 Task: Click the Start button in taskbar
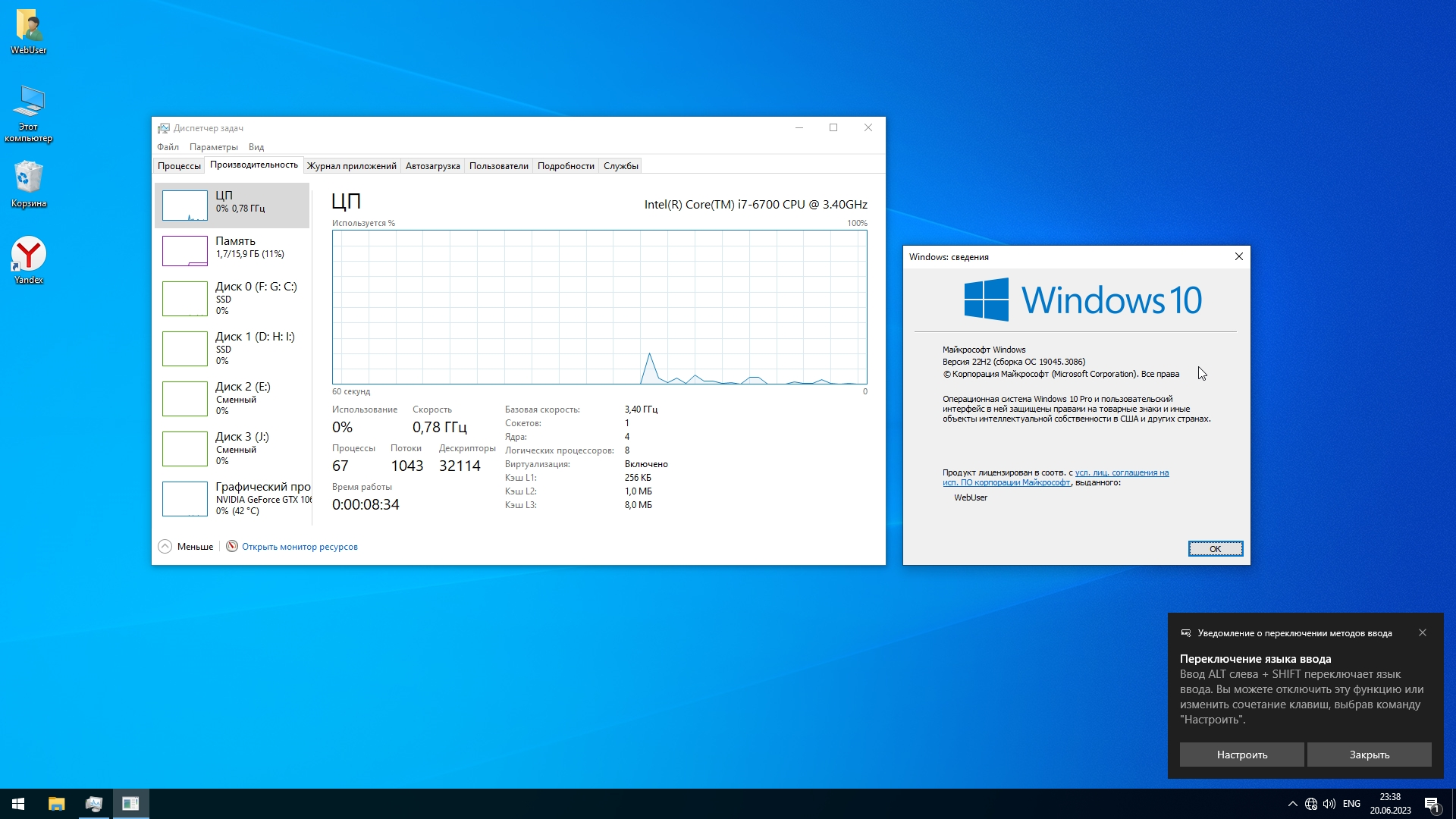click(x=18, y=804)
